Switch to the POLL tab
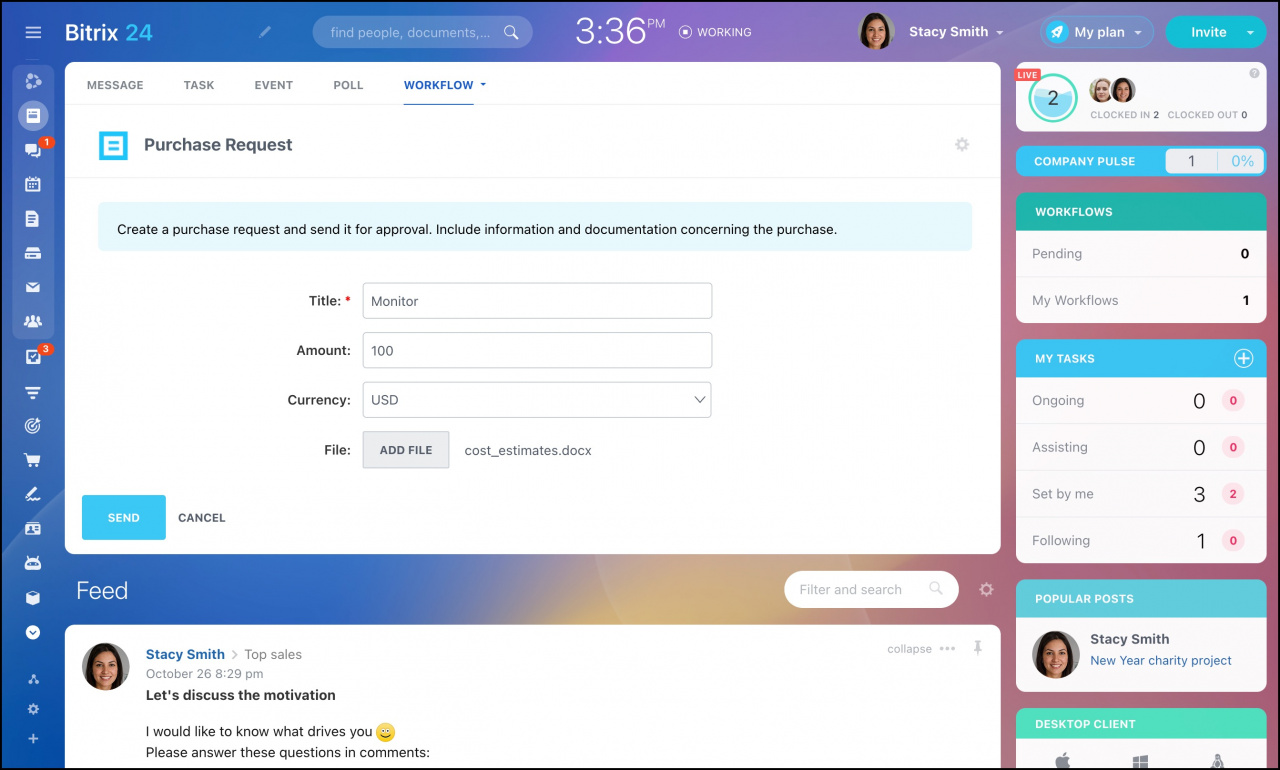 348,85
